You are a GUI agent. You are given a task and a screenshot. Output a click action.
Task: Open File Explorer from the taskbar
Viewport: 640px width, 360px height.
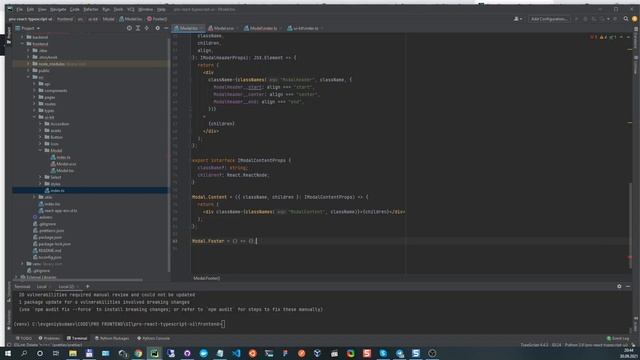tap(73, 353)
